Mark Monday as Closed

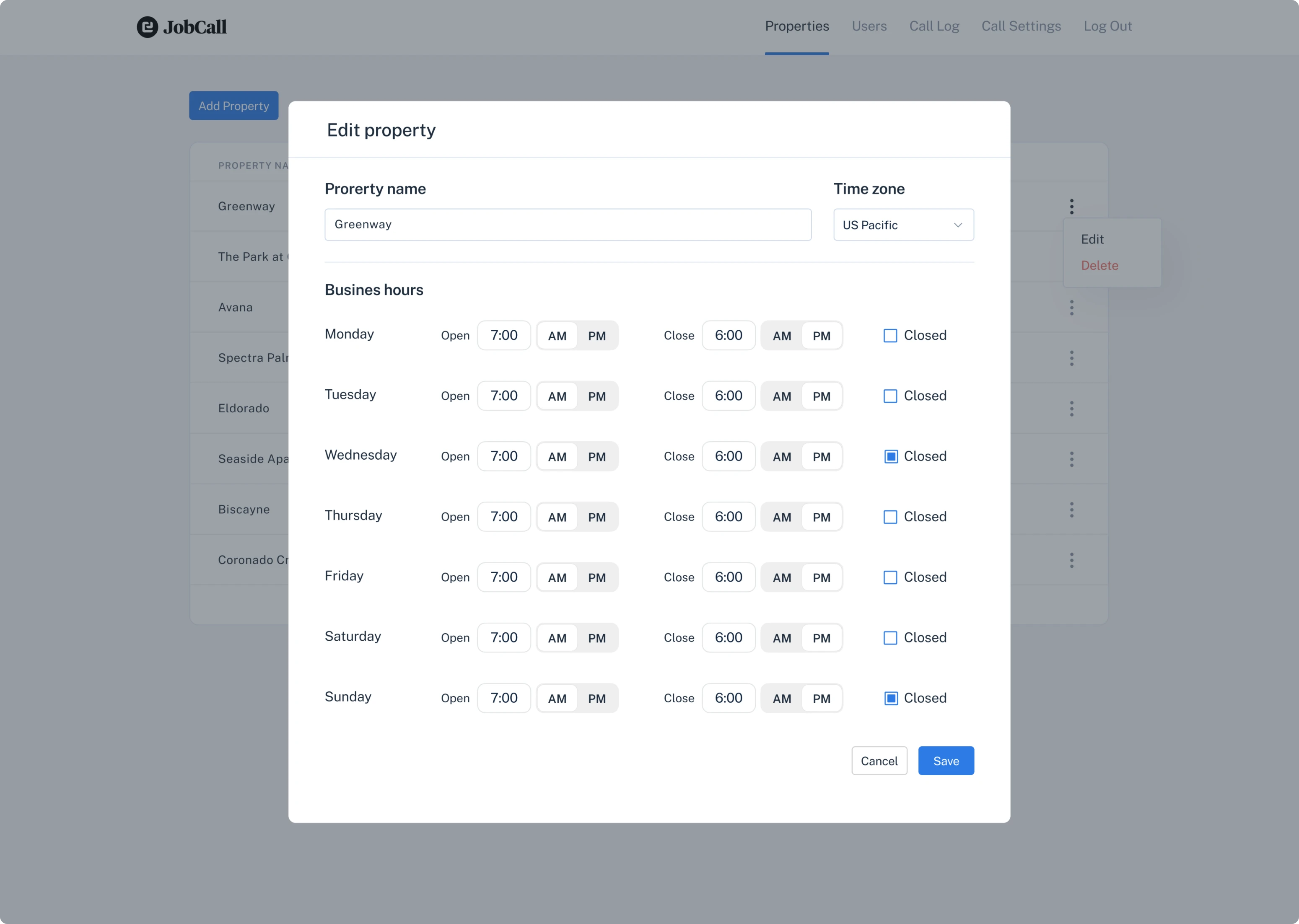pos(890,335)
